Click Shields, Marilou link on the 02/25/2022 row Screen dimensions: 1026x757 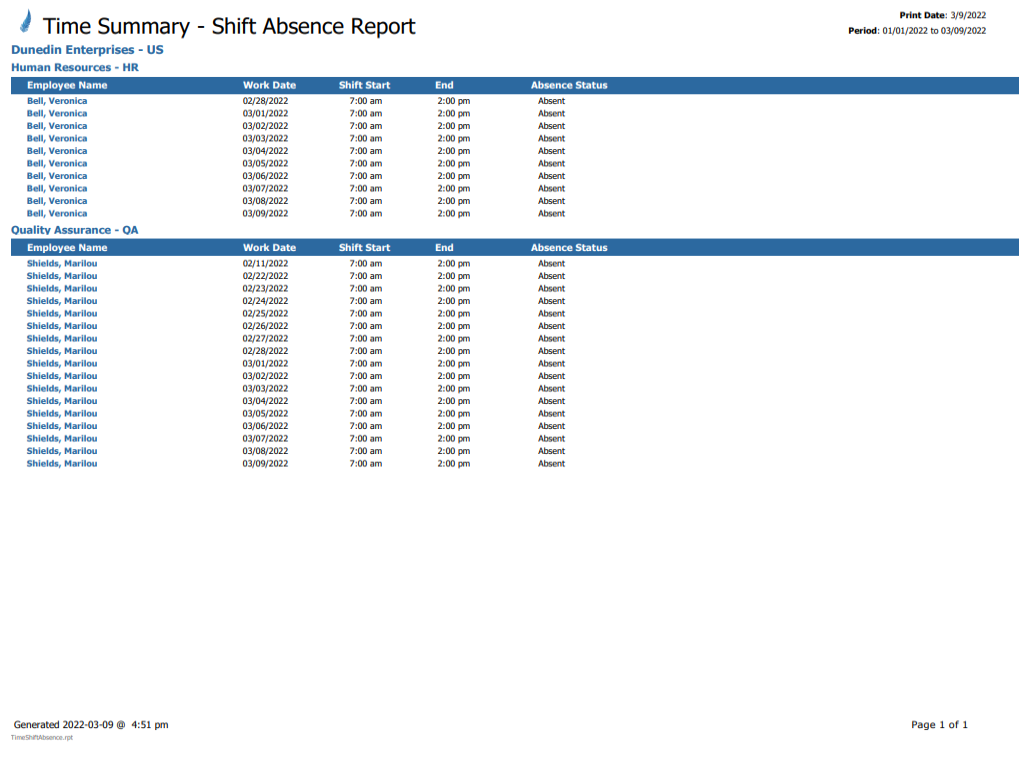click(x=62, y=314)
